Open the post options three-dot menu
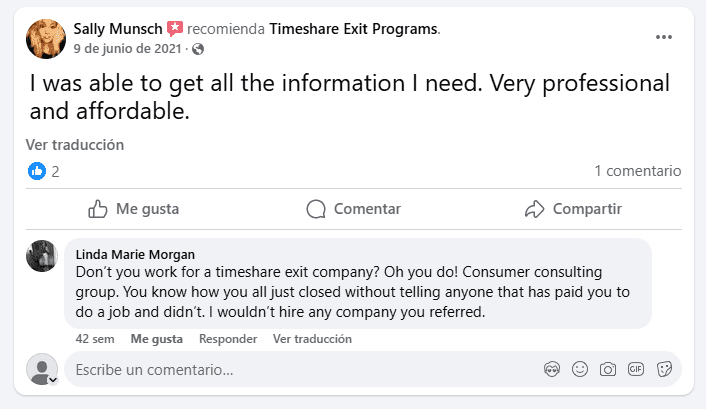Viewport: 706px width, 409px height. [x=664, y=37]
